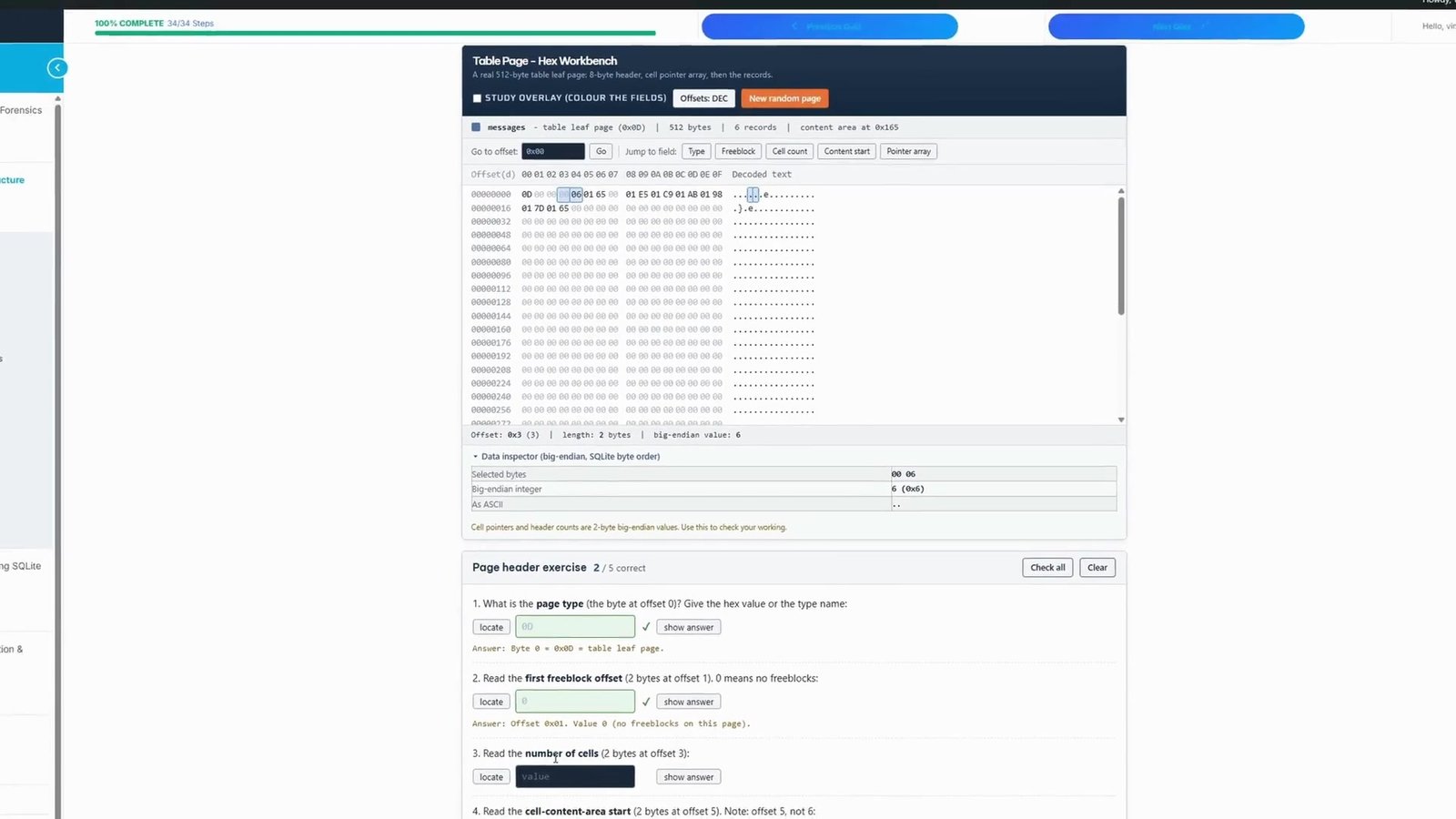Click the number of cells value field
Screen dimensions: 1456x819
[575, 776]
